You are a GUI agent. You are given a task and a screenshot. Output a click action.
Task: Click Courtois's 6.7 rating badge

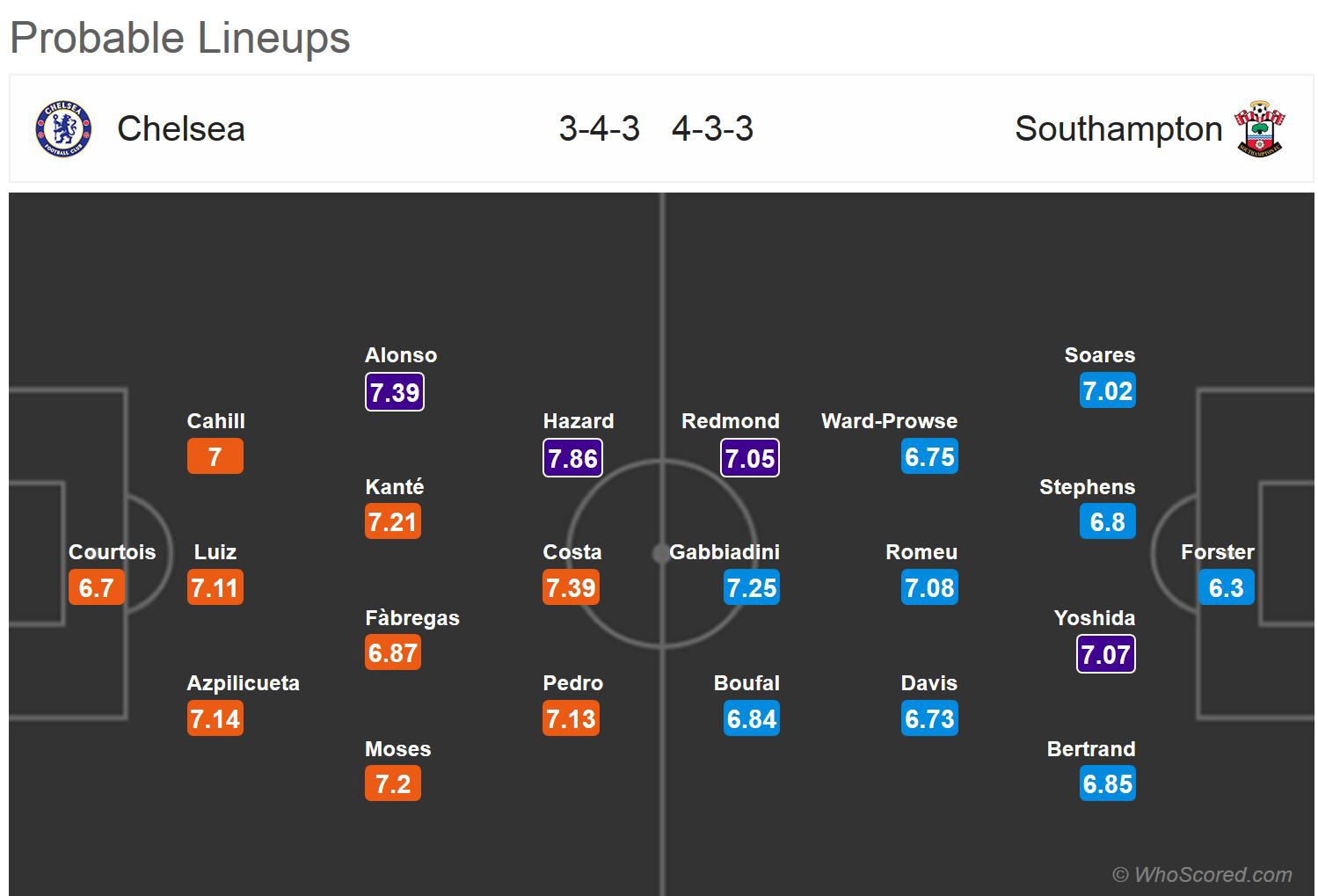point(97,588)
